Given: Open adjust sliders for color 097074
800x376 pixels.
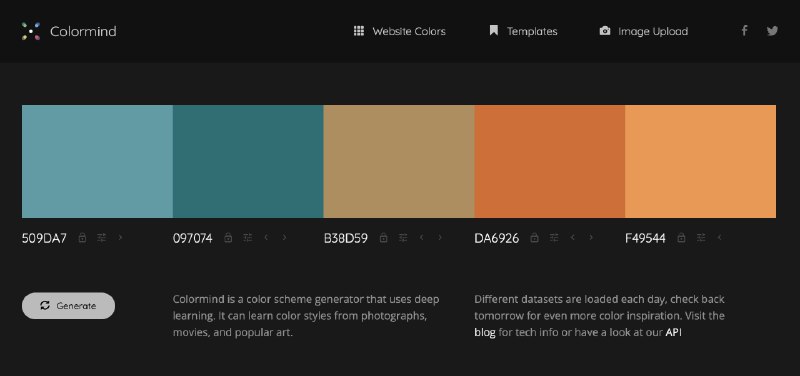Looking at the screenshot, I should pyautogui.click(x=248, y=238).
